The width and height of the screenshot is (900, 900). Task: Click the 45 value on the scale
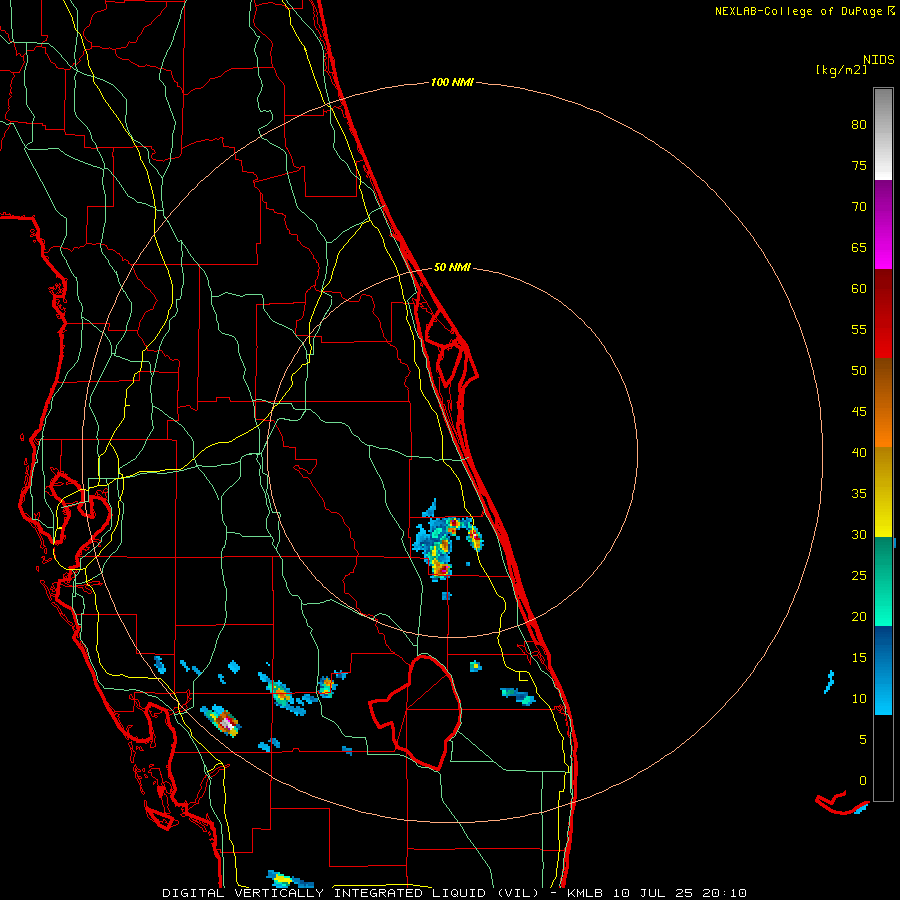pyautogui.click(x=859, y=412)
